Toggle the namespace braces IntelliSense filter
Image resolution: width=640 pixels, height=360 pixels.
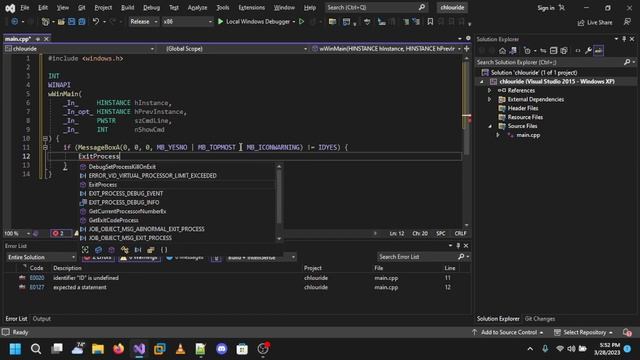pyautogui.click(x=164, y=249)
